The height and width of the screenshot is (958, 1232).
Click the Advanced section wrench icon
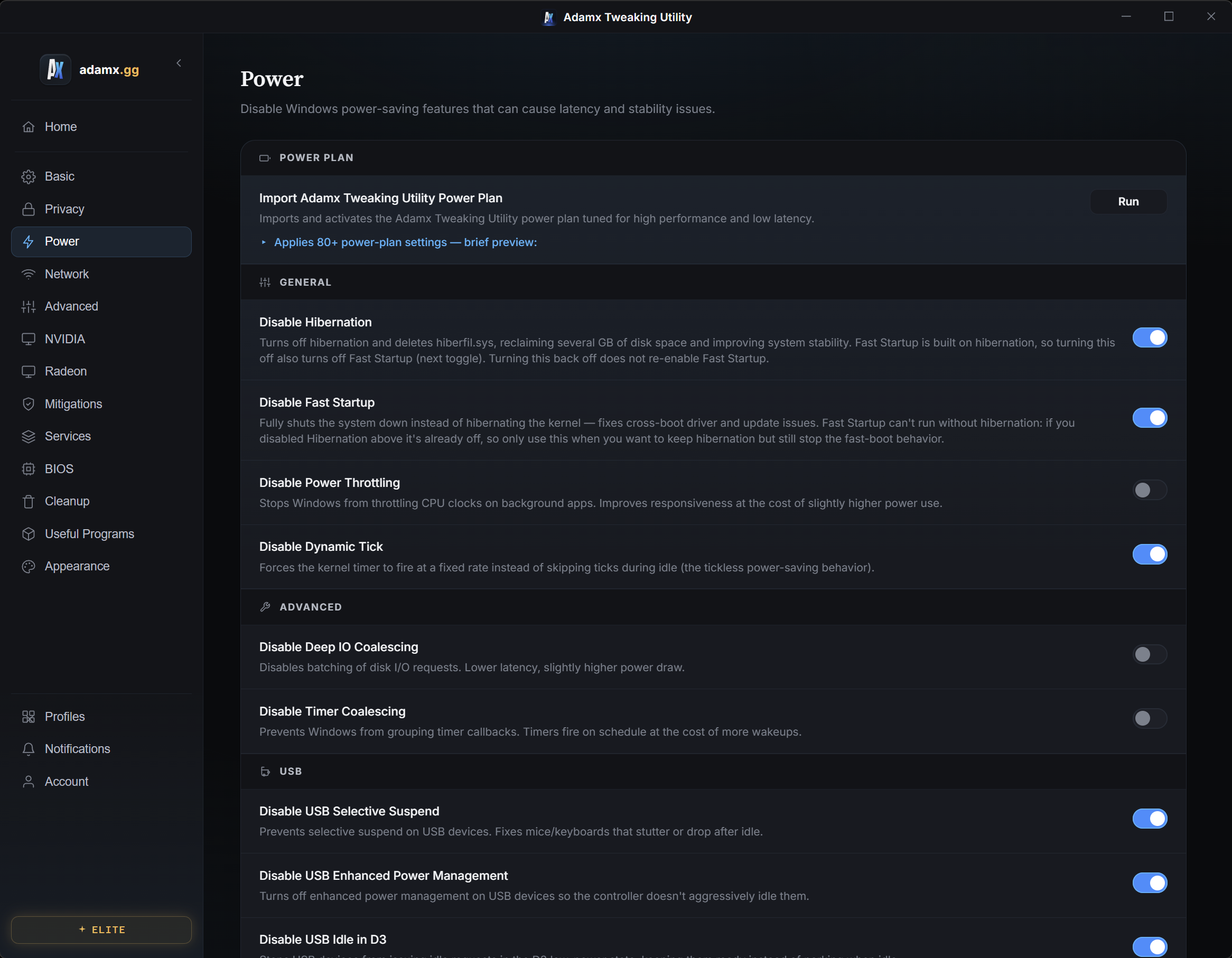[x=265, y=607]
